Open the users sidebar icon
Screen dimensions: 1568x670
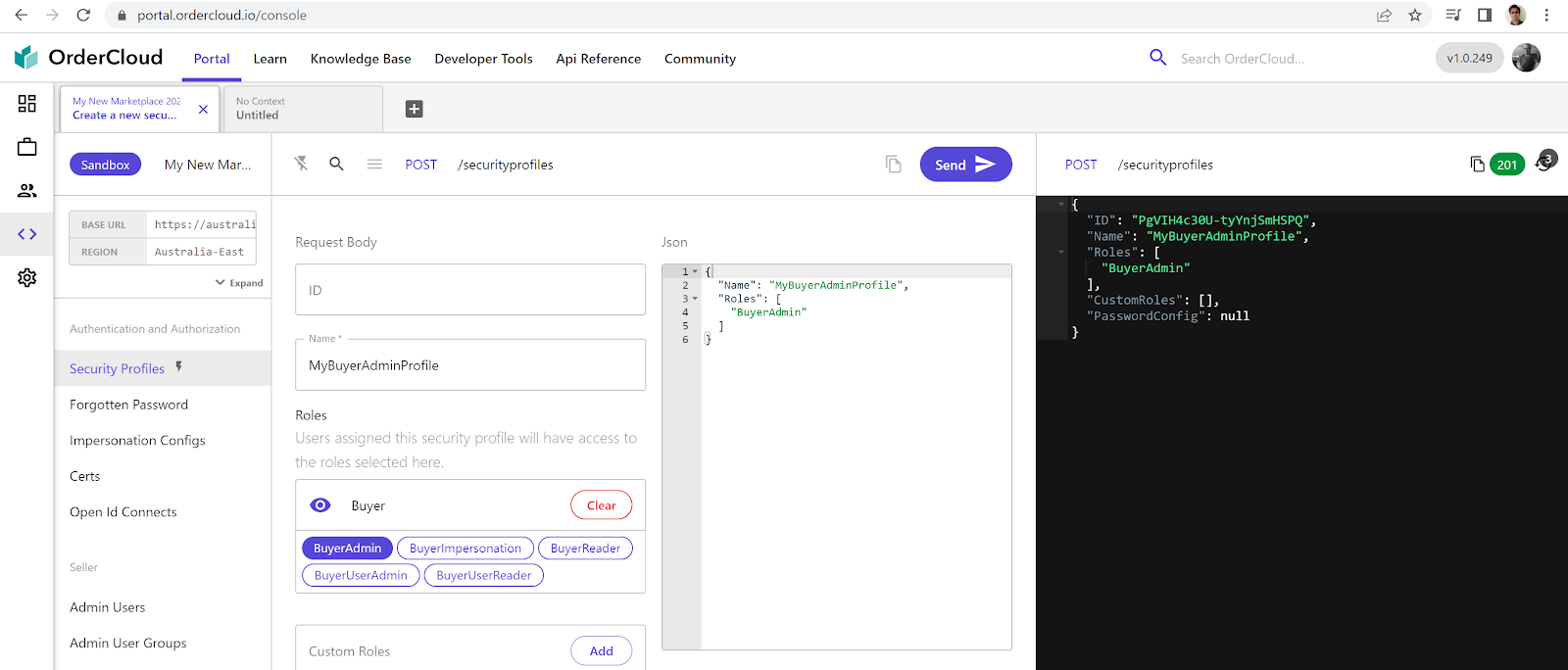point(27,191)
